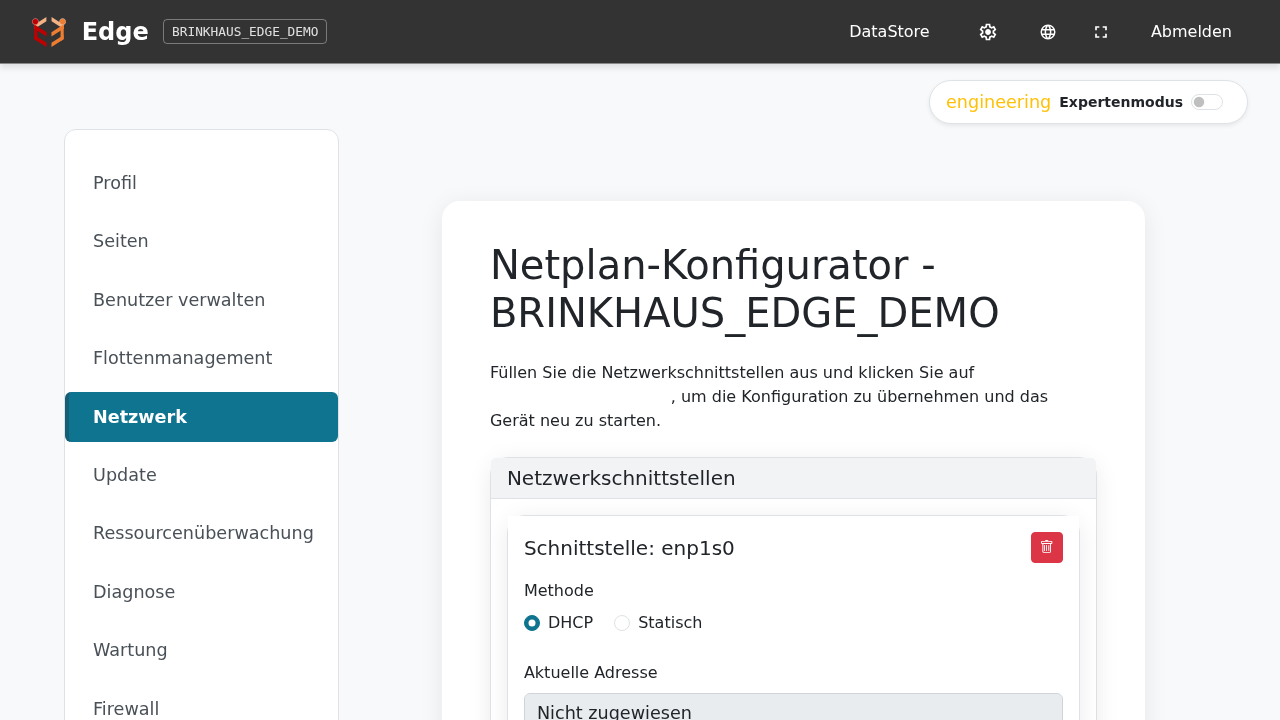The width and height of the screenshot is (1280, 720).
Task: Go to the Seiten section
Action: [202, 241]
